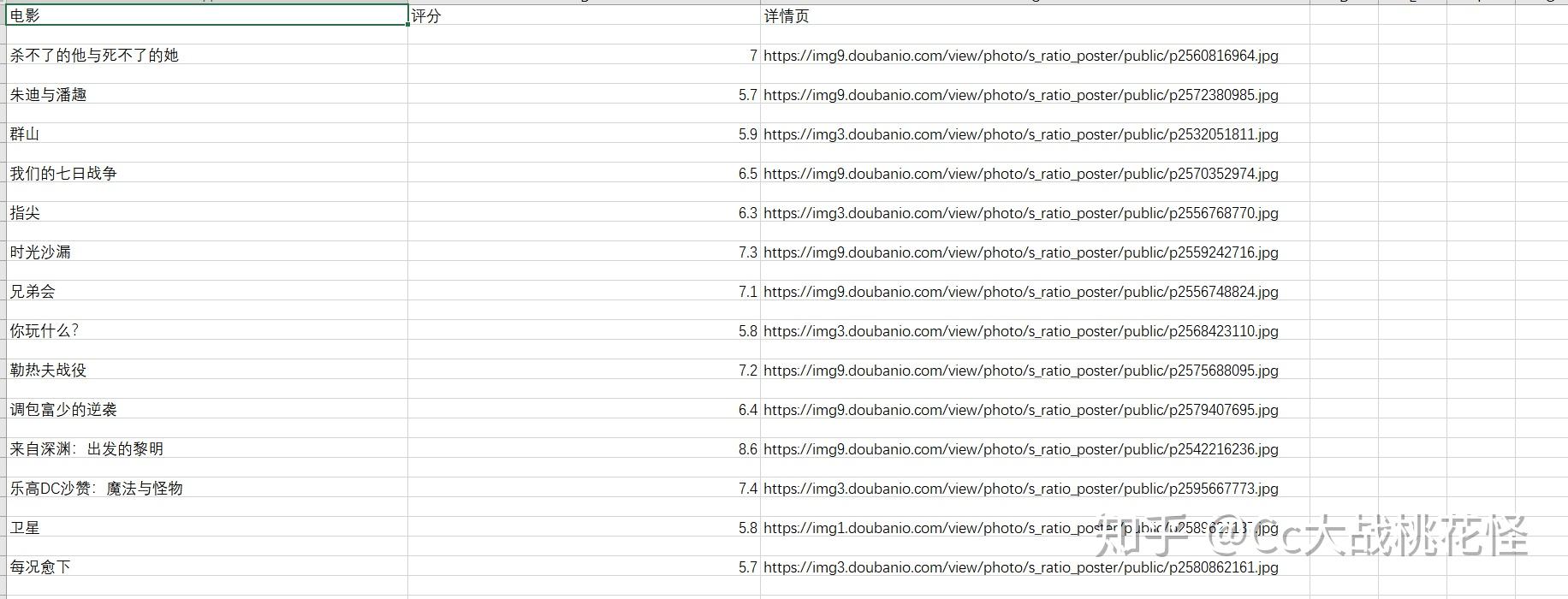This screenshot has height=599, width=1568.
Task: Click the URL ending p2575688095.jpg
Action: coord(1021,370)
